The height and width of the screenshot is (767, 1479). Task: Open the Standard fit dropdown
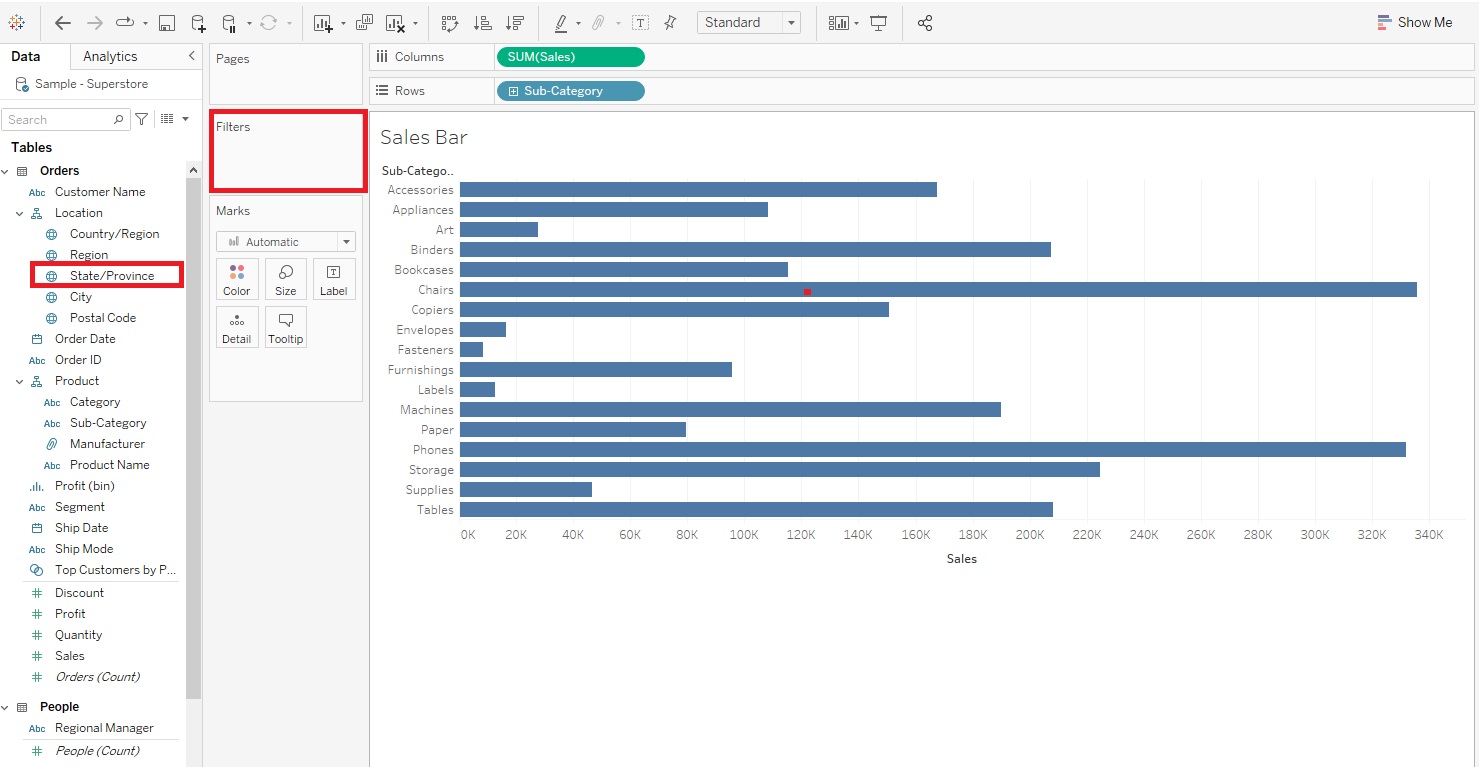[749, 22]
